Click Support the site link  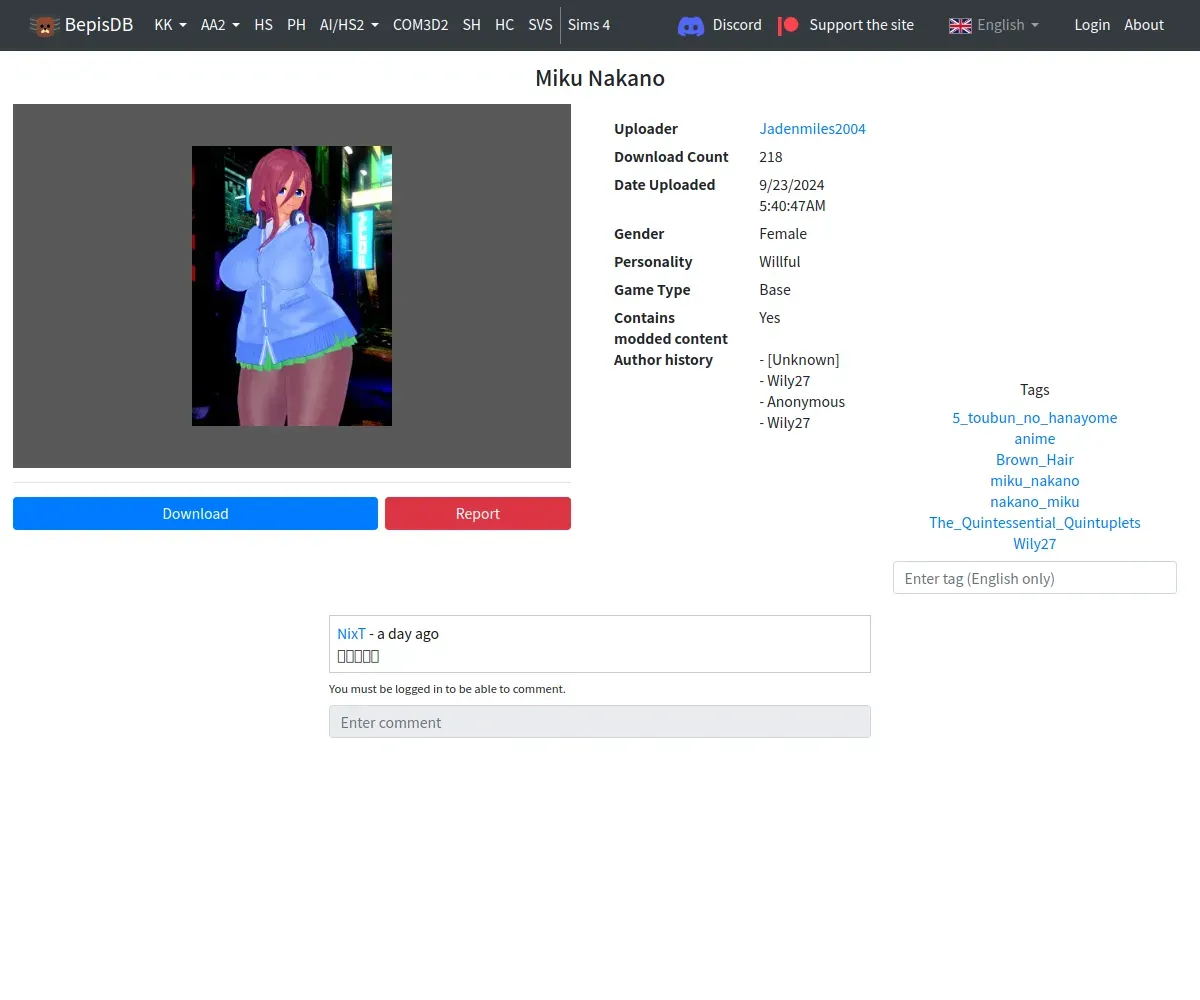861,25
